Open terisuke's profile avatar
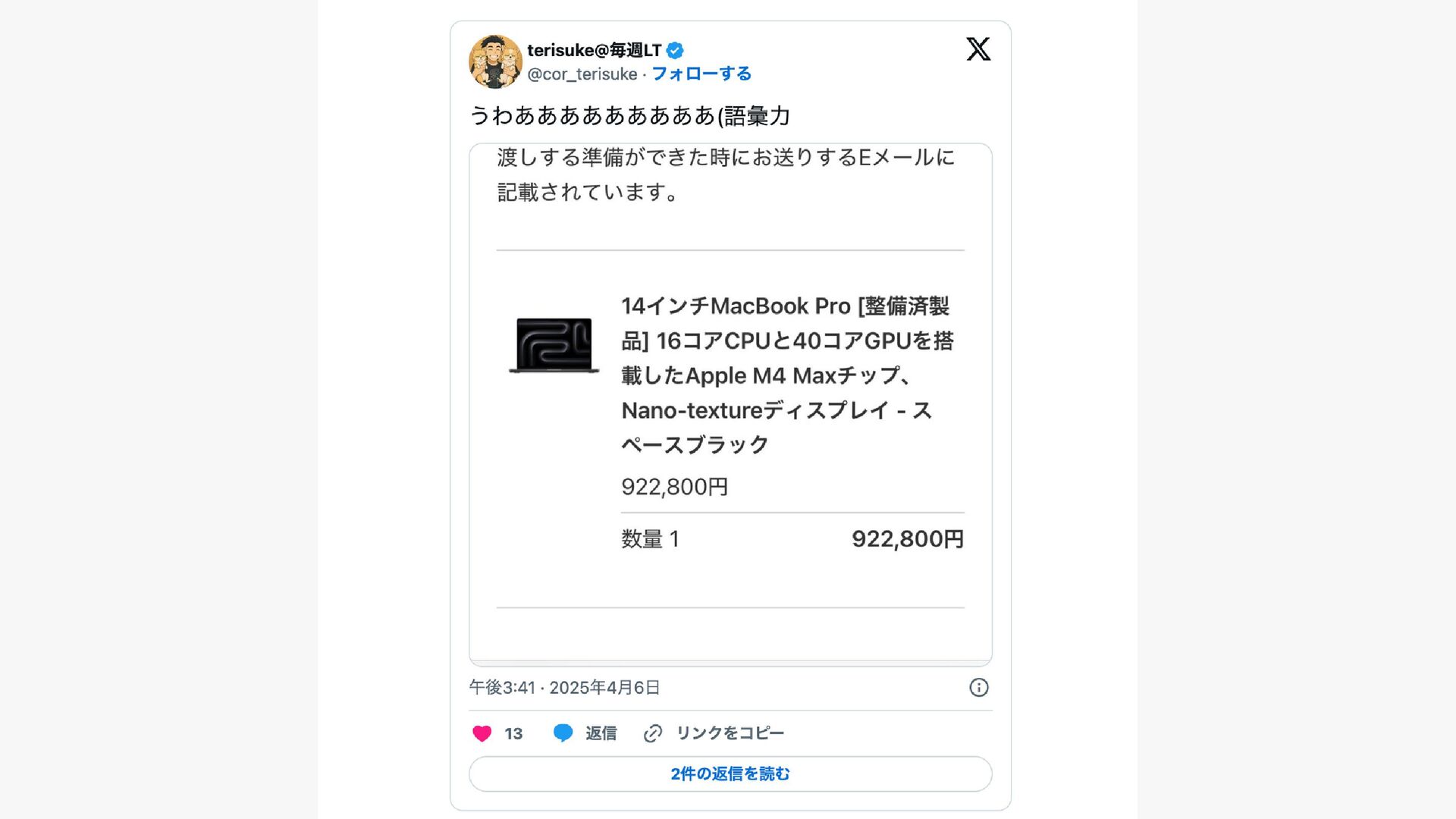The height and width of the screenshot is (819, 1456). 495,61
